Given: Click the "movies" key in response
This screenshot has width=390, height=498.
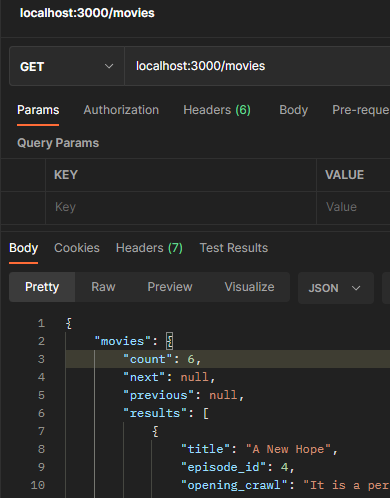Looking at the screenshot, I should [122, 341].
